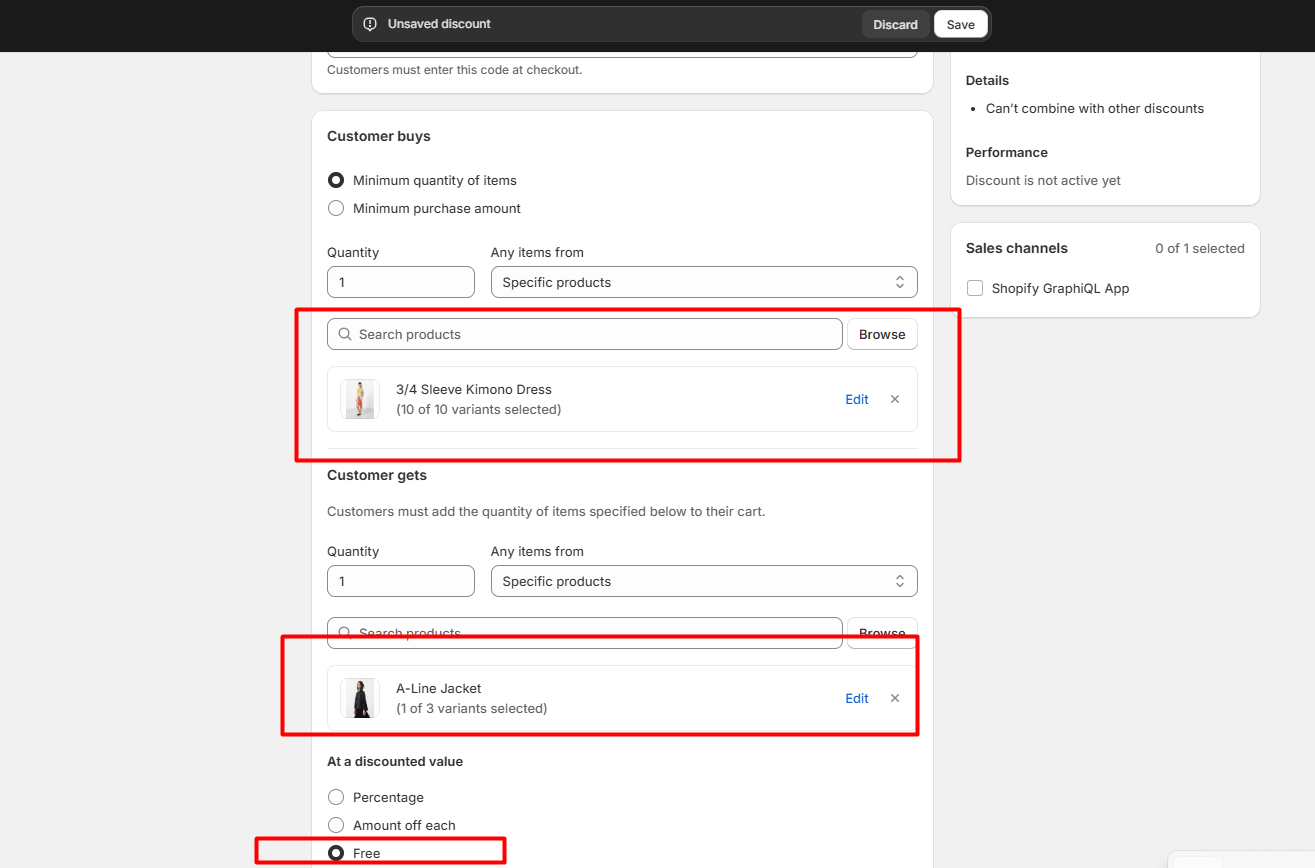Save the unsaved discount
1315x868 pixels.
pyautogui.click(x=960, y=25)
